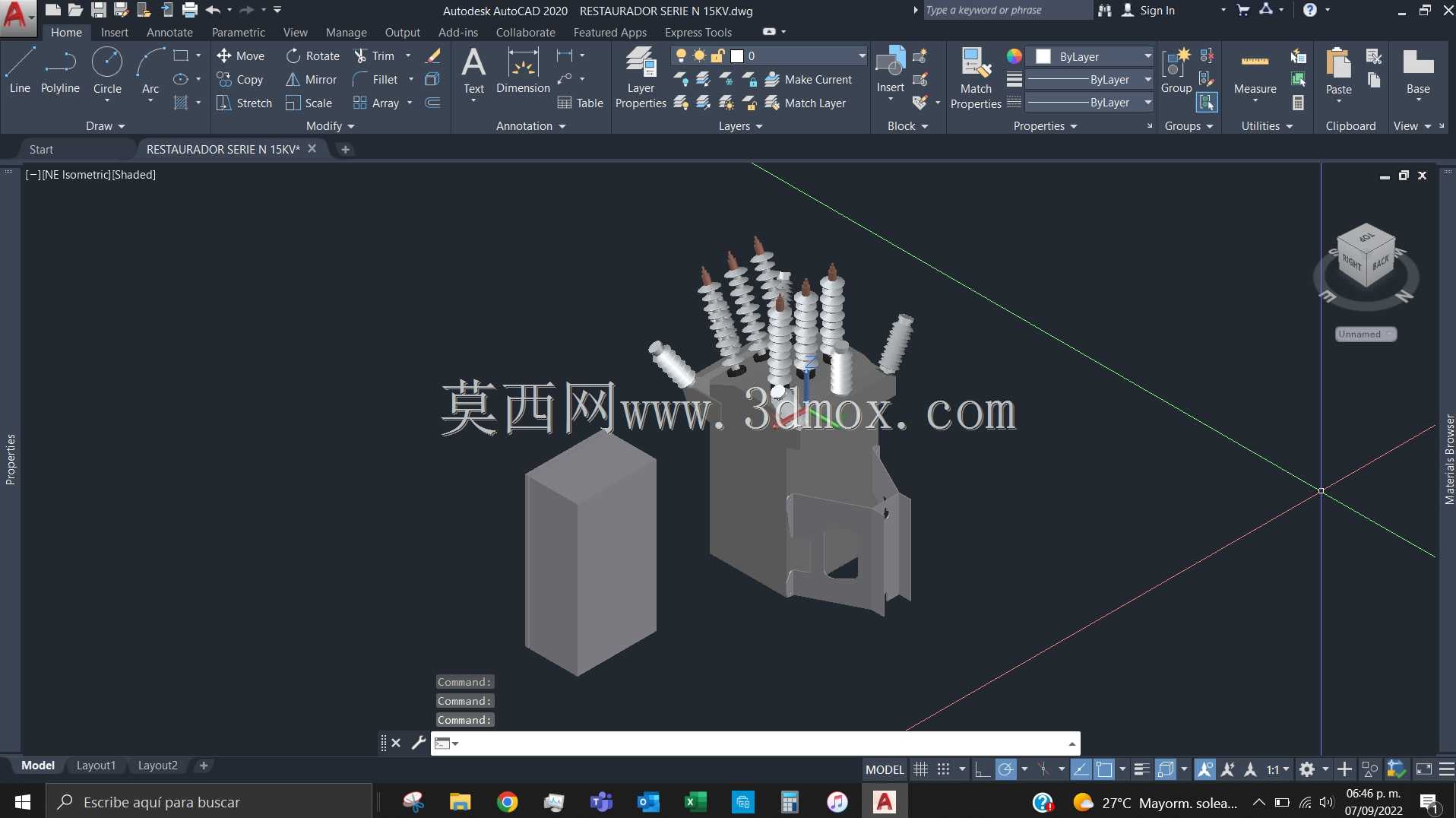Toggle polar tracking in status bar
This screenshot has width=1456, height=818.
tap(1005, 769)
